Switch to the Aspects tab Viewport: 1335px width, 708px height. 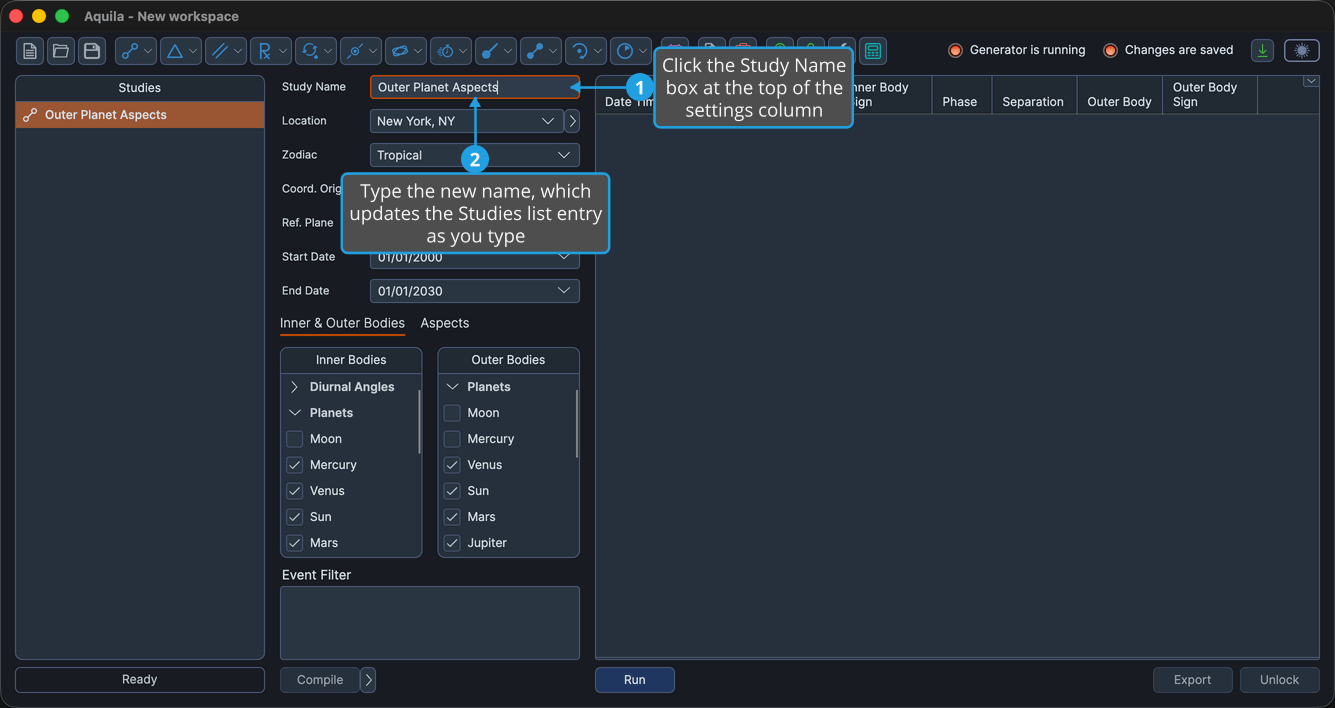[x=445, y=323]
